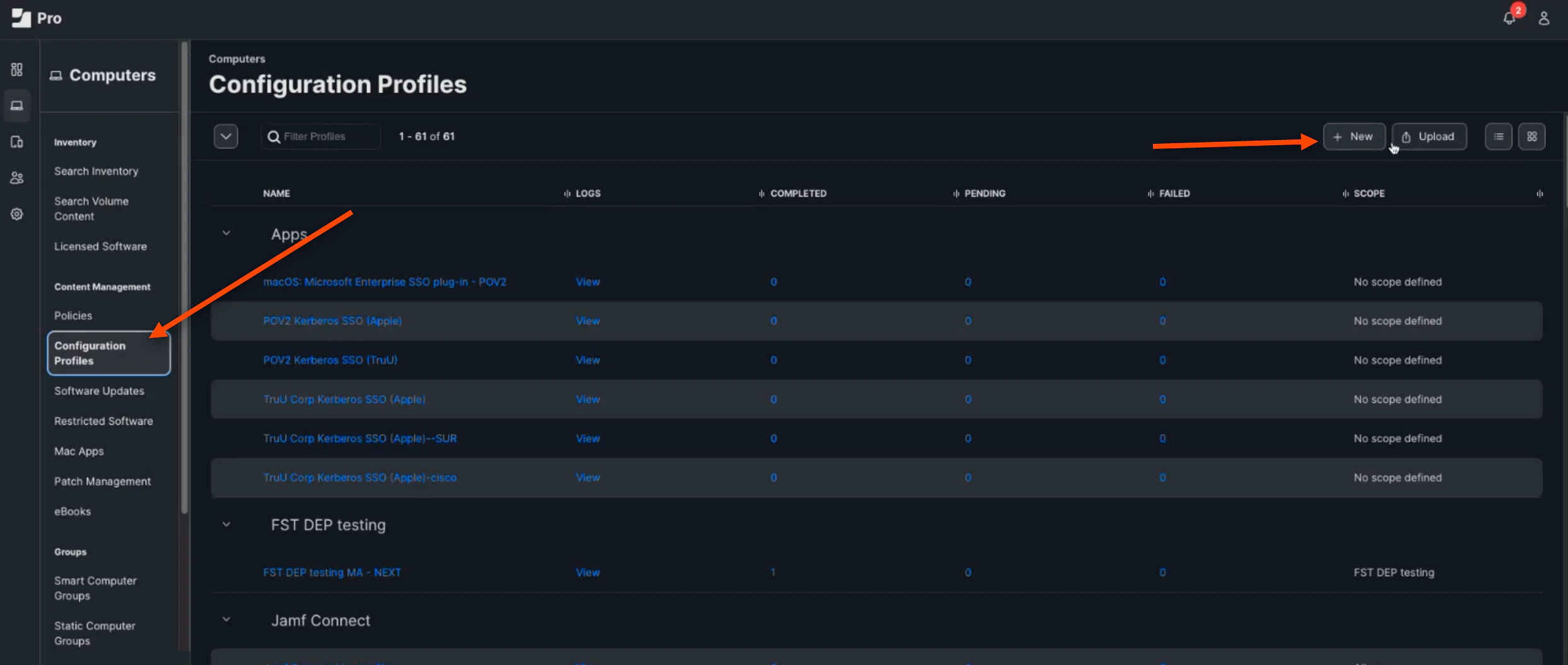
Task: Click the NAME column header
Action: click(276, 194)
